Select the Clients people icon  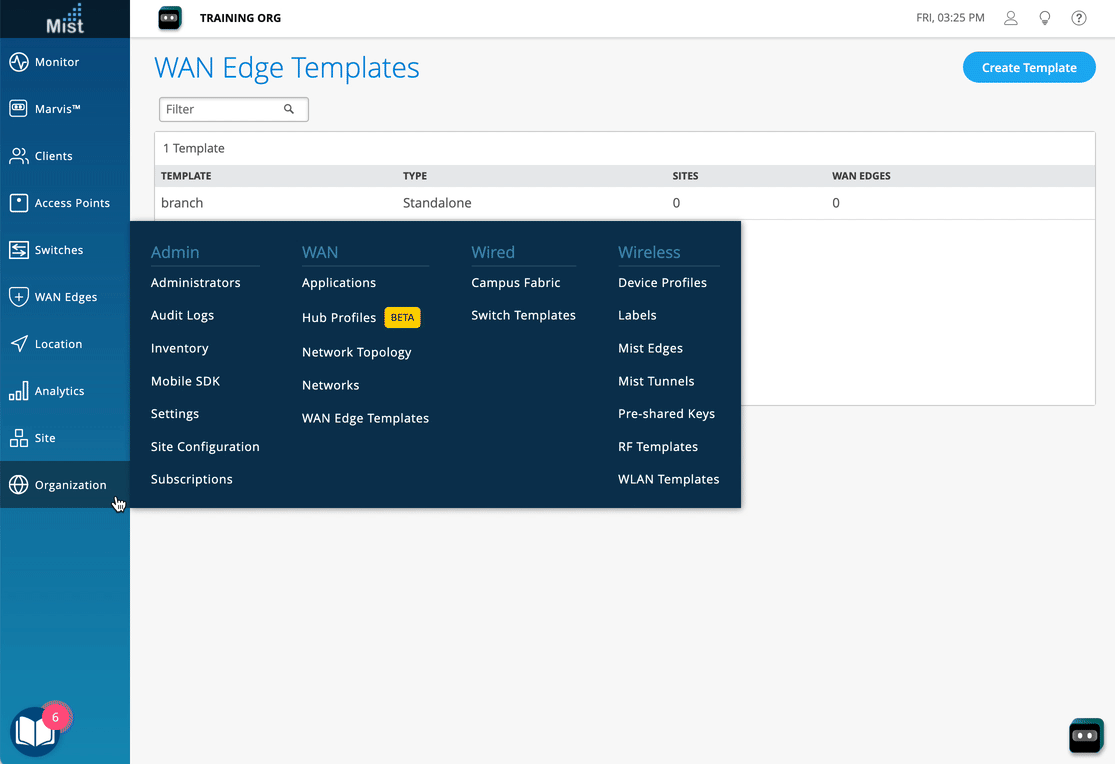pos(19,156)
